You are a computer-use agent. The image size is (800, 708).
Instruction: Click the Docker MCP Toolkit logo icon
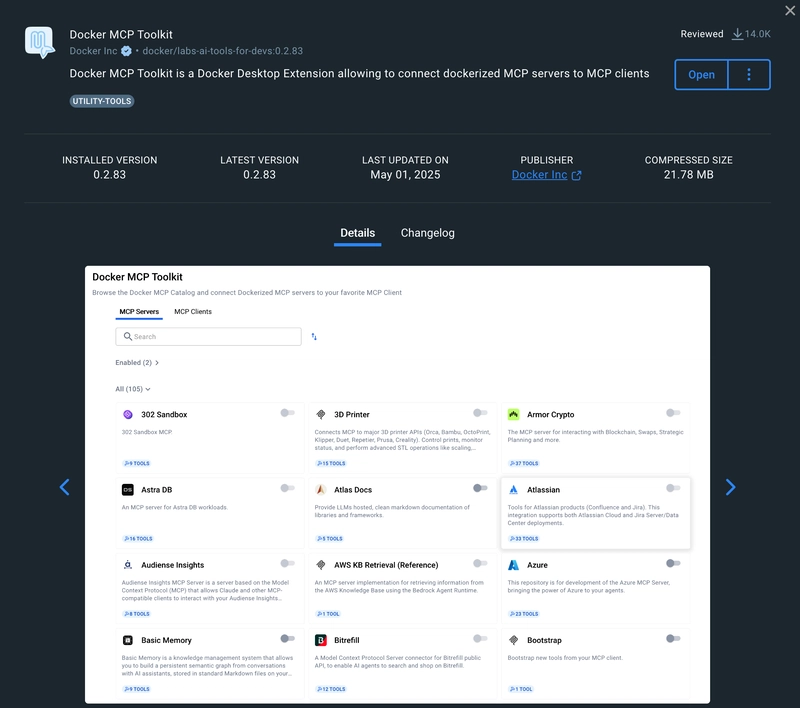(40, 42)
